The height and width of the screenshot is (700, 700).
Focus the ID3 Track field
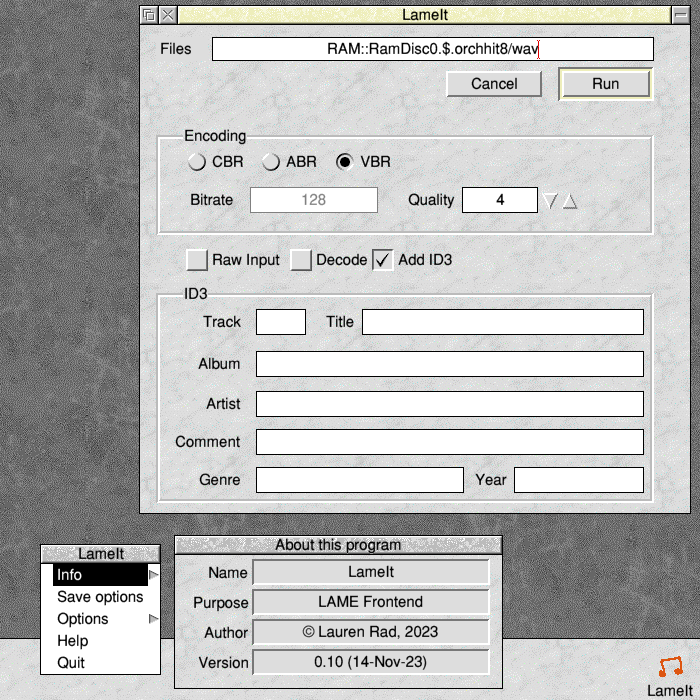pos(281,322)
